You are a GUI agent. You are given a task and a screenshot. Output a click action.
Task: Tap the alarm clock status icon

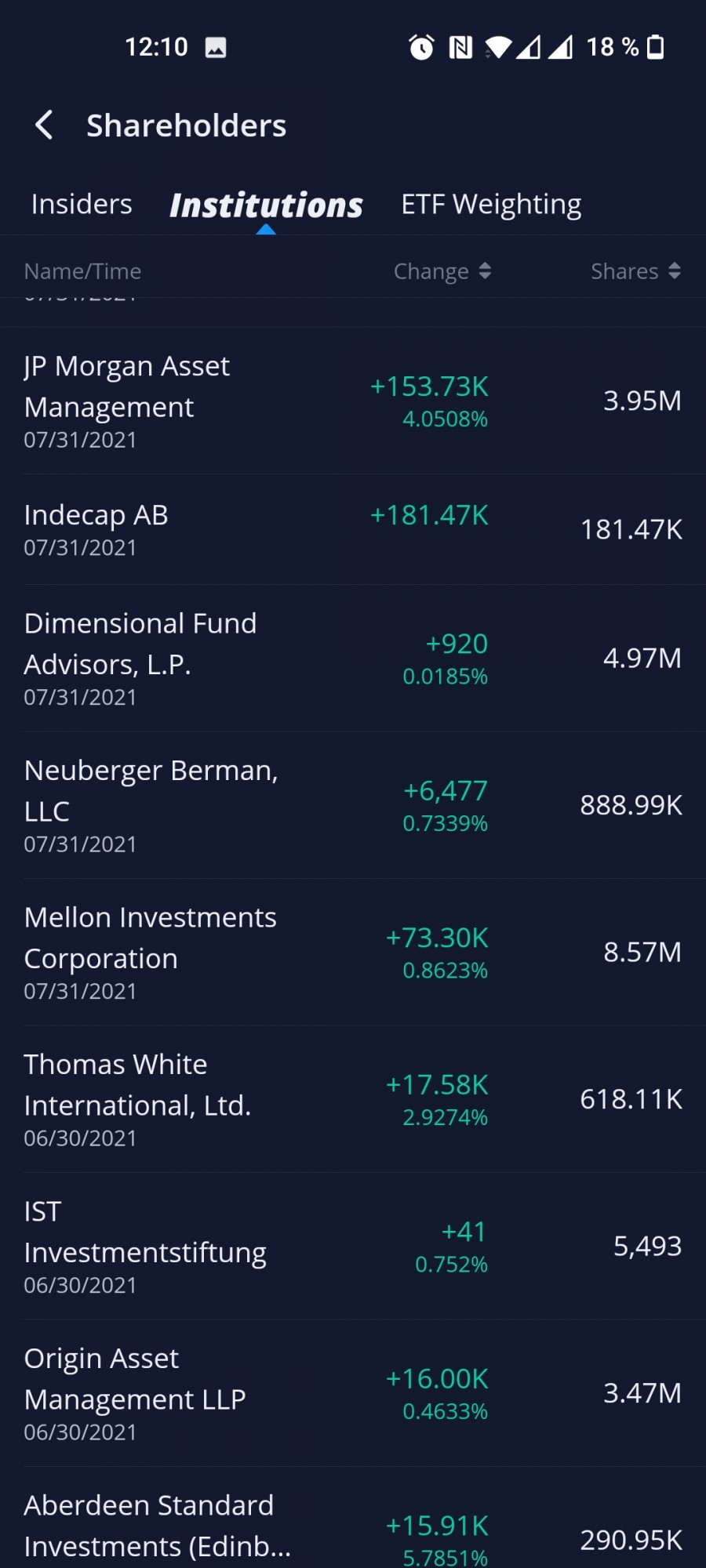(x=421, y=48)
